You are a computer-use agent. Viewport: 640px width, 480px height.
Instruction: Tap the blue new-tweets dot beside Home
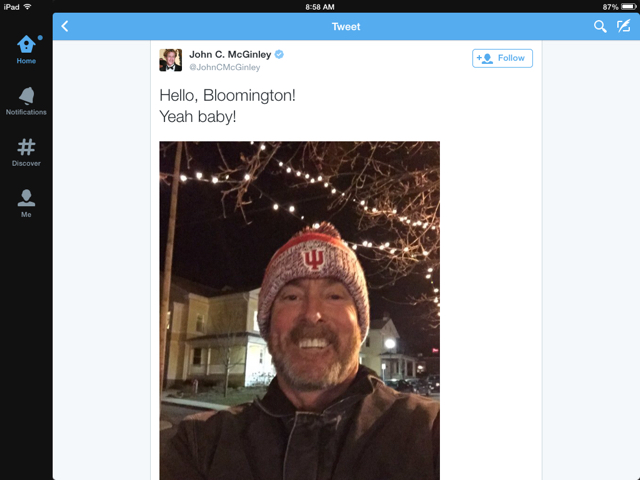(x=40, y=38)
